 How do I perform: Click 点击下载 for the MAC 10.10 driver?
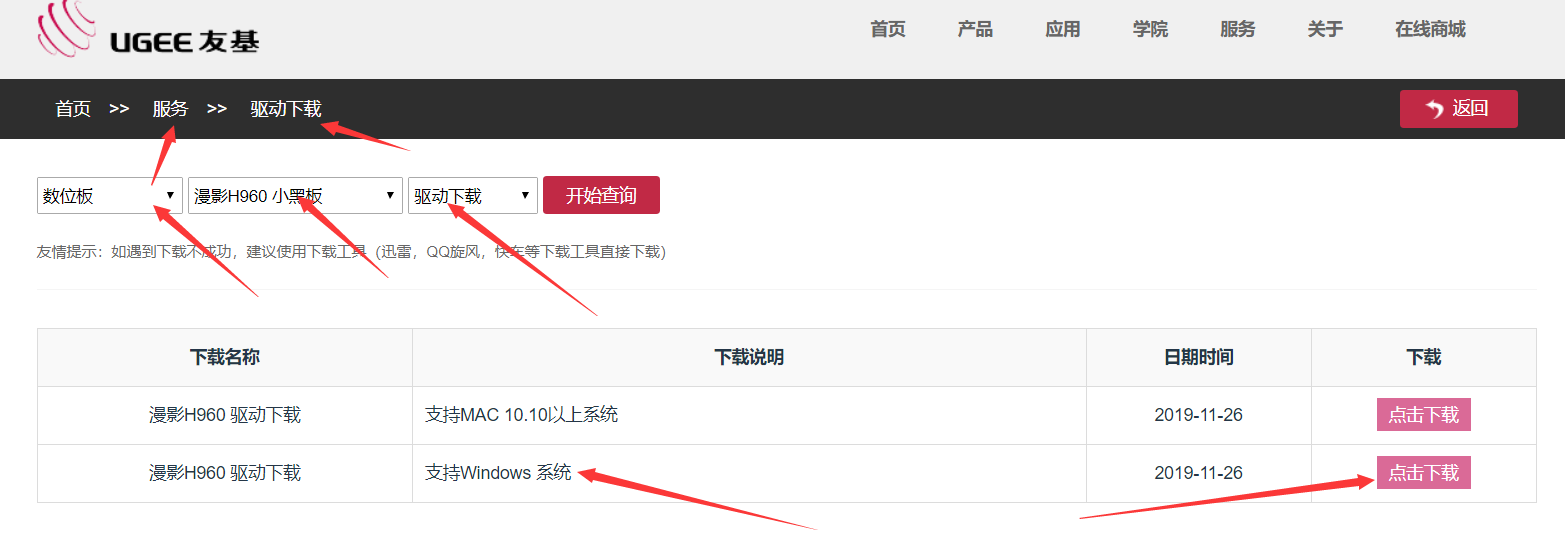(1423, 415)
